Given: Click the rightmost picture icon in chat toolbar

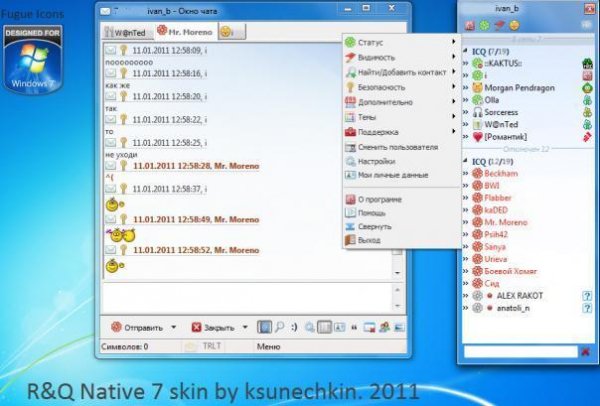Looking at the screenshot, I should 399,327.
